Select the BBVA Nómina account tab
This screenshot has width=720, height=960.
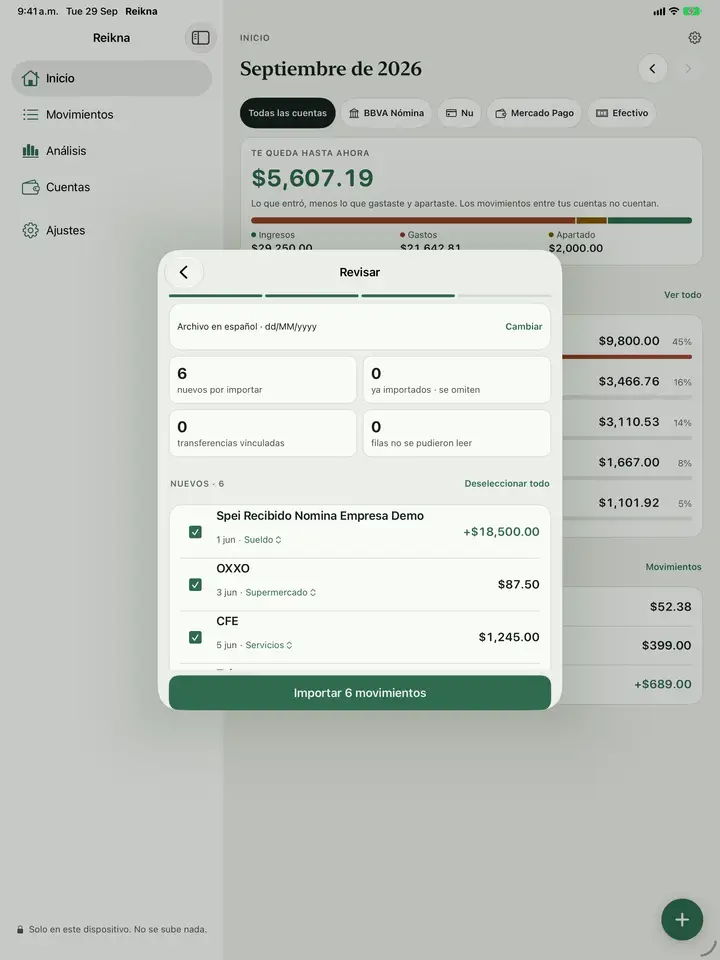click(x=386, y=113)
